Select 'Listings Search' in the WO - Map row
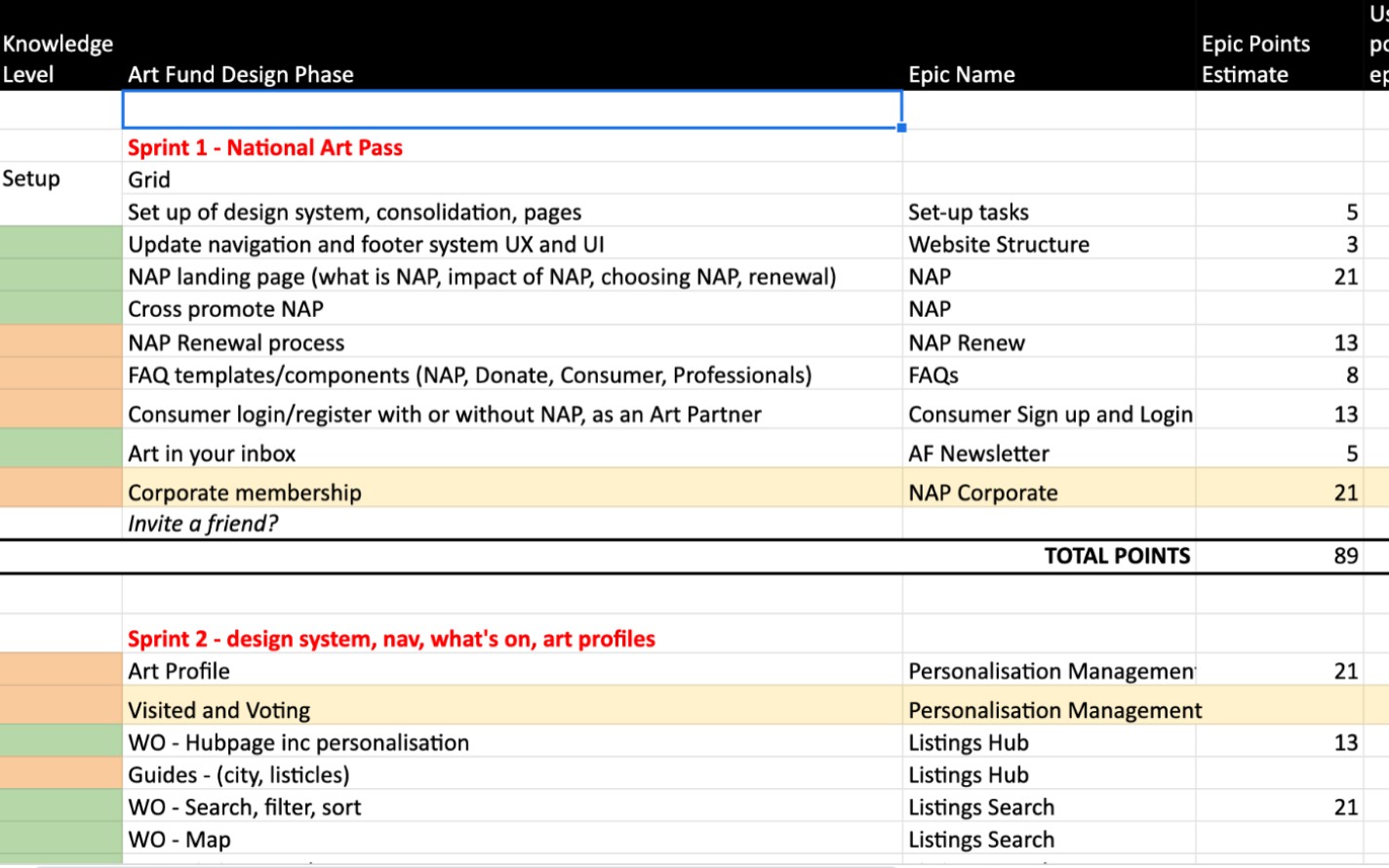Viewport: 1389px width, 868px height. pyautogui.click(x=1049, y=839)
